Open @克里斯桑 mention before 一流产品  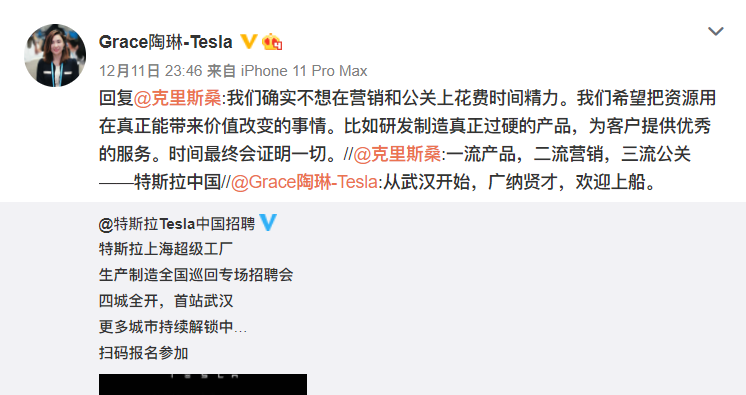point(397,154)
